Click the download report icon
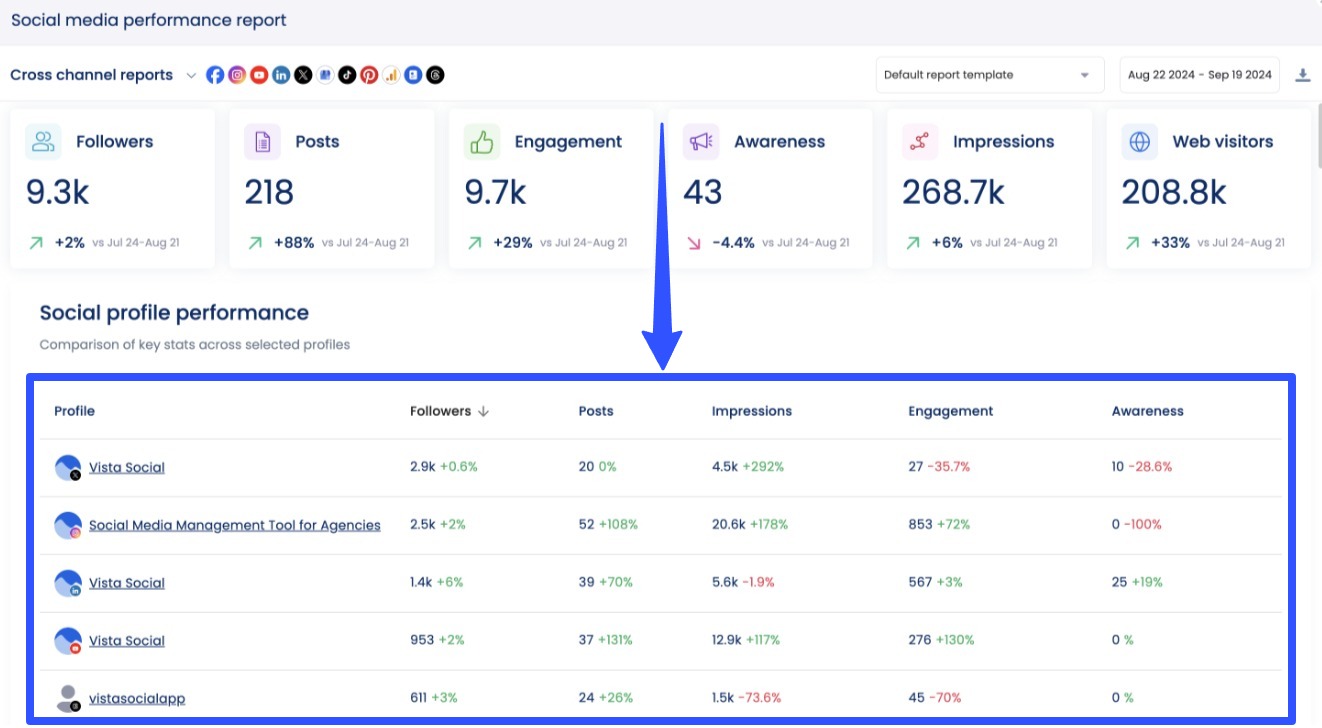 coord(1303,73)
